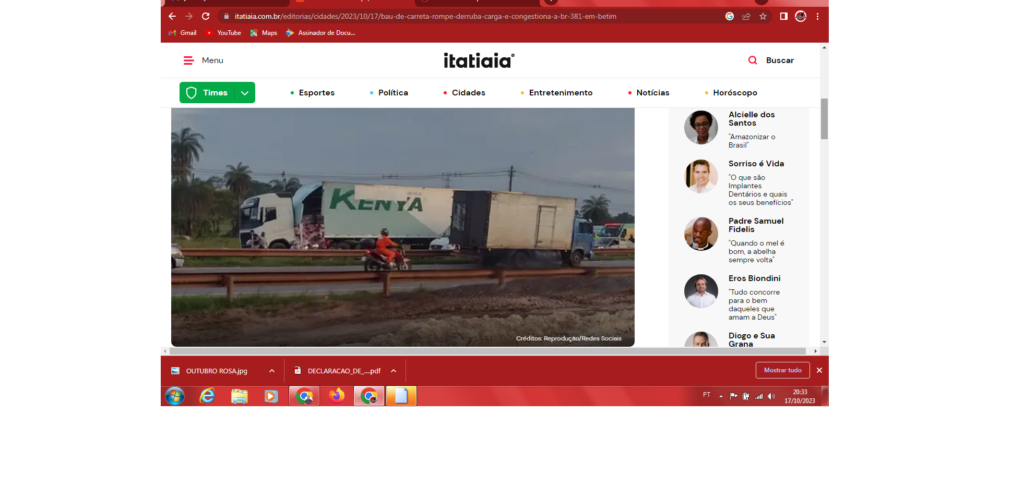
Task: Click the Google icon in address bar
Action: pyautogui.click(x=729, y=16)
